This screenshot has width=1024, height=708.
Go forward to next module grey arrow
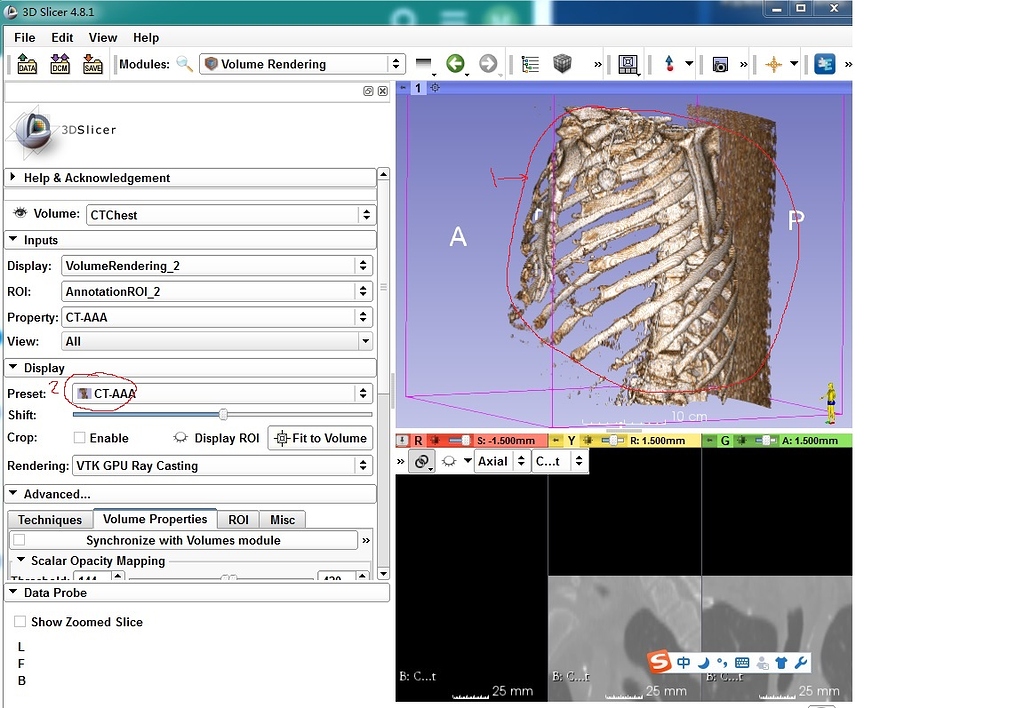(488, 64)
